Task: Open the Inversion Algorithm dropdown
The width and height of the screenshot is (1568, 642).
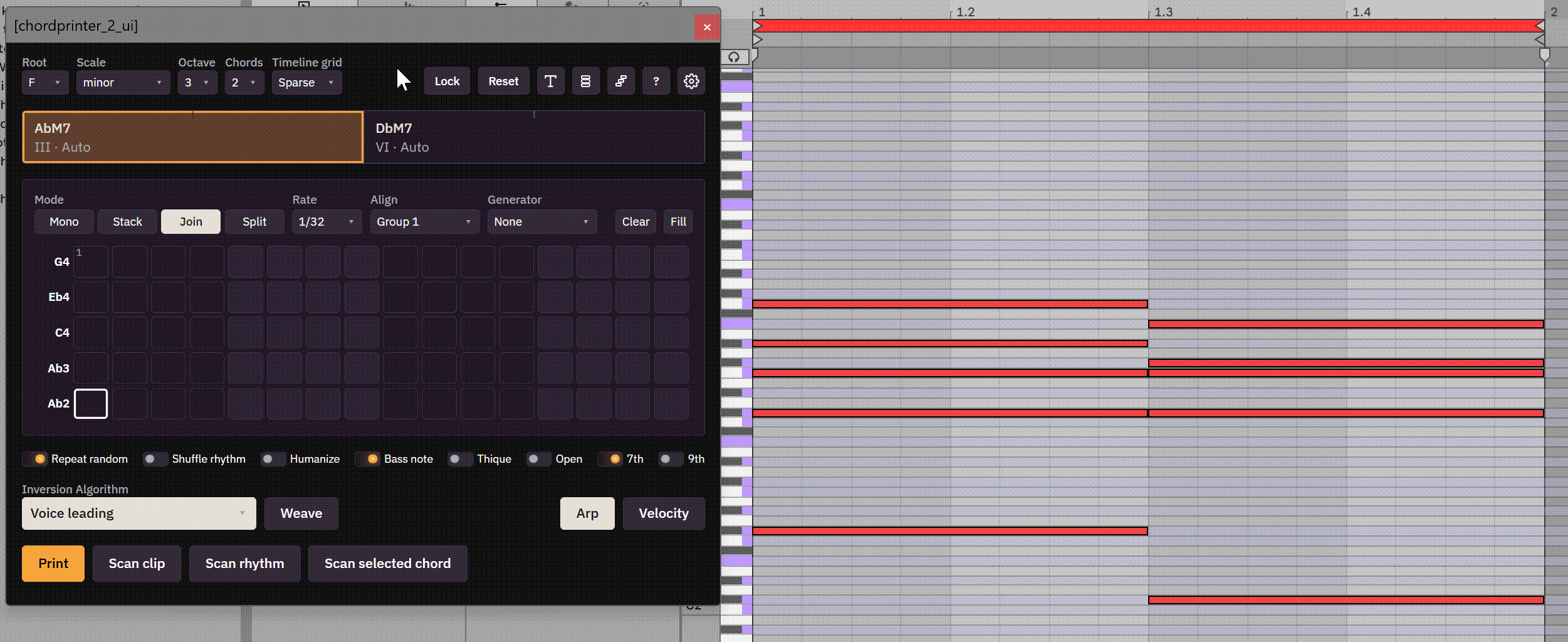Action: pos(139,513)
